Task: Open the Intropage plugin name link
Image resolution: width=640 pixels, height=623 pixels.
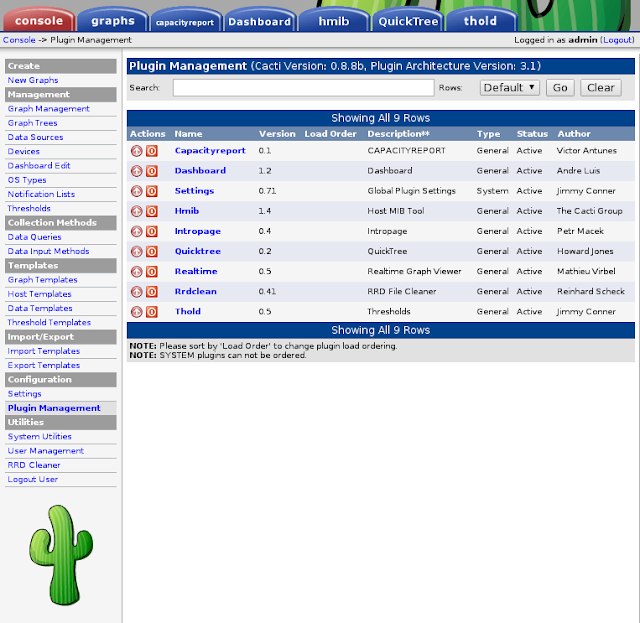Action: 198,231
